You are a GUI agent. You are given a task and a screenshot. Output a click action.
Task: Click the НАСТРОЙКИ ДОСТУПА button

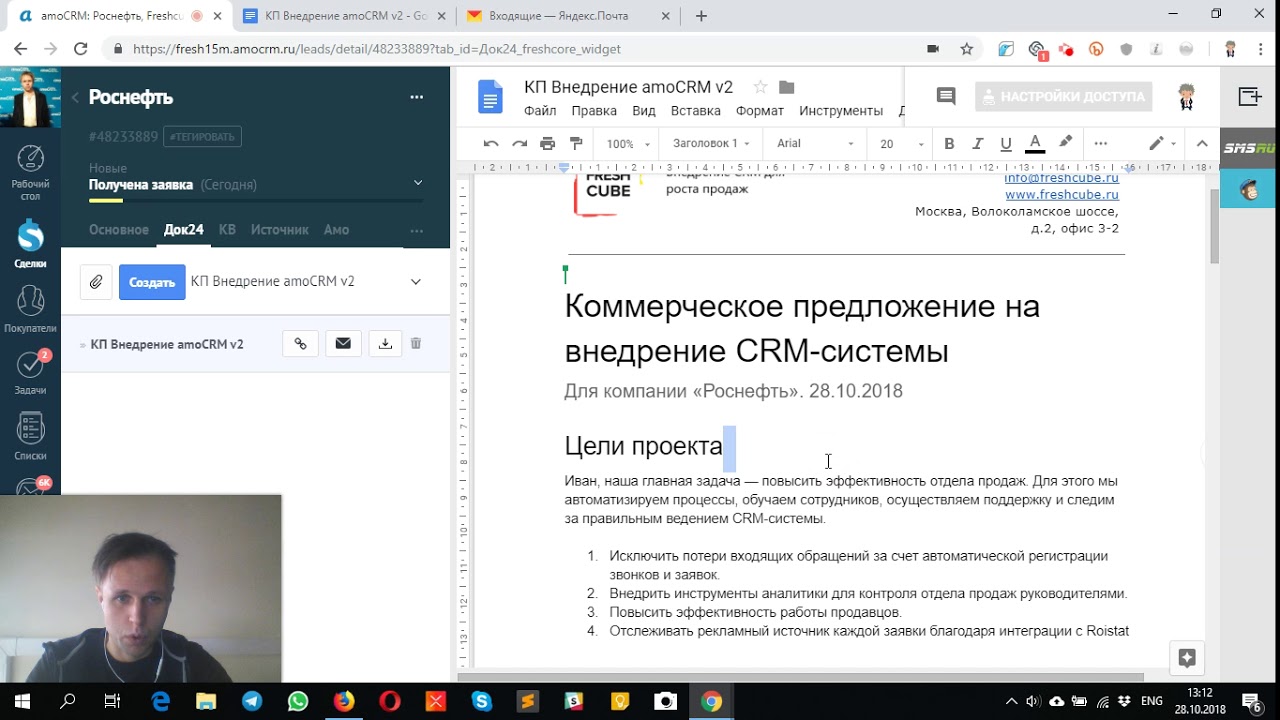coord(1063,96)
